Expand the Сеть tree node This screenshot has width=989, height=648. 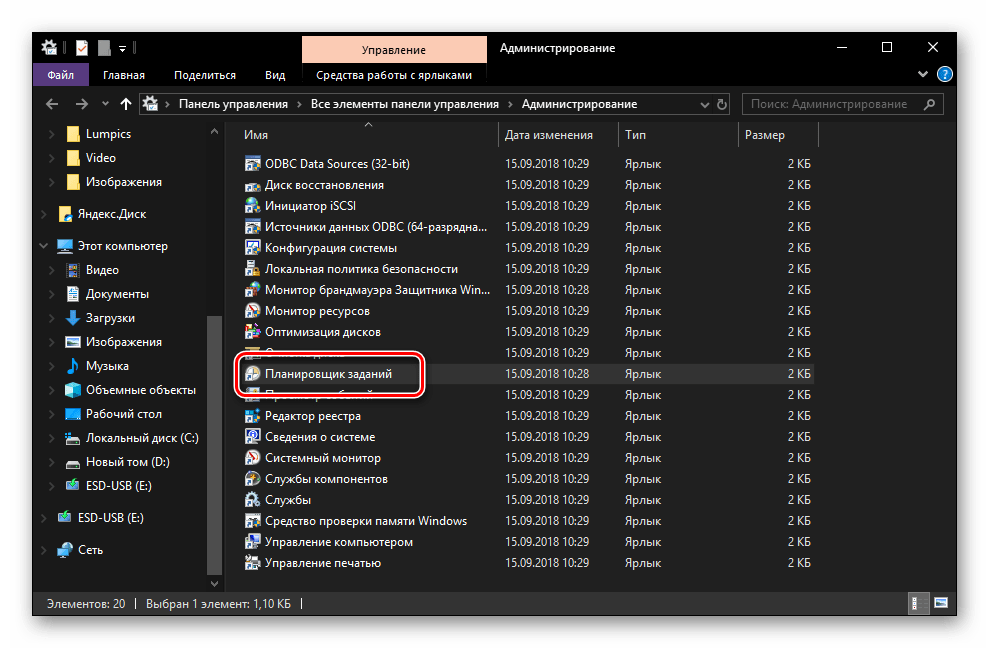click(x=42, y=550)
